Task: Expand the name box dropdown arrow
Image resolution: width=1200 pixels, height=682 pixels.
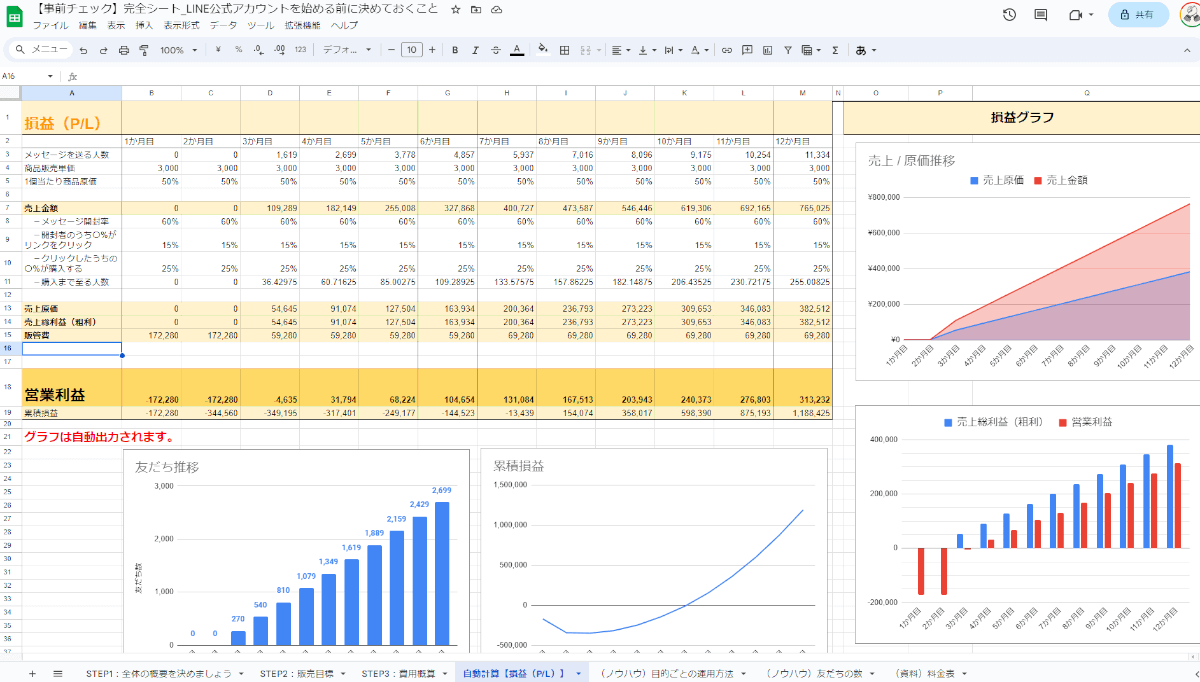Action: coord(51,76)
